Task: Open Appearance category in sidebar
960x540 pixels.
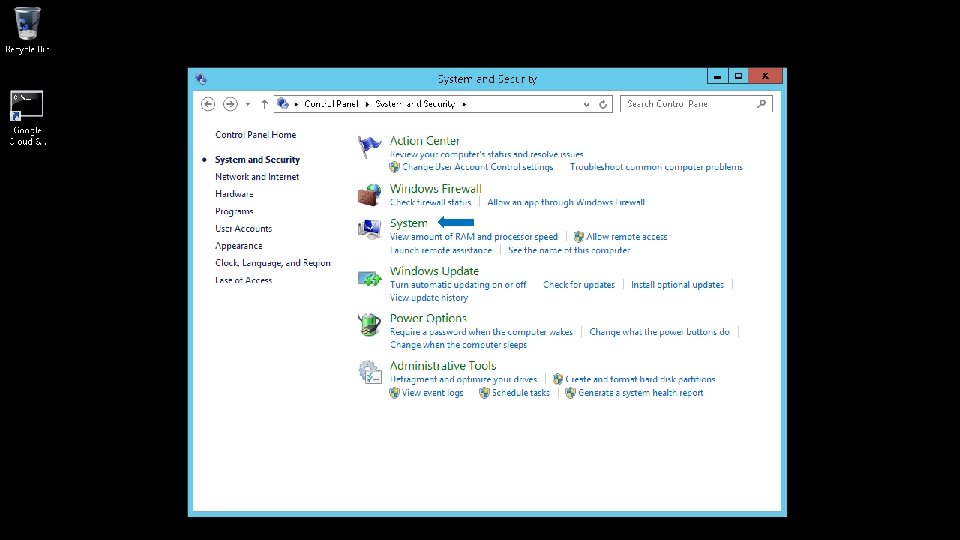Action: click(x=239, y=246)
